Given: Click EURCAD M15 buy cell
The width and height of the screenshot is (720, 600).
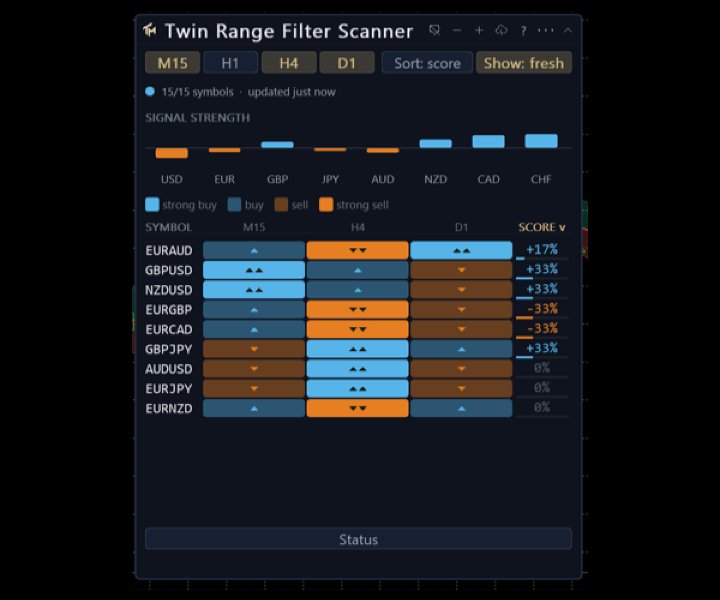Looking at the screenshot, I should [254, 330].
